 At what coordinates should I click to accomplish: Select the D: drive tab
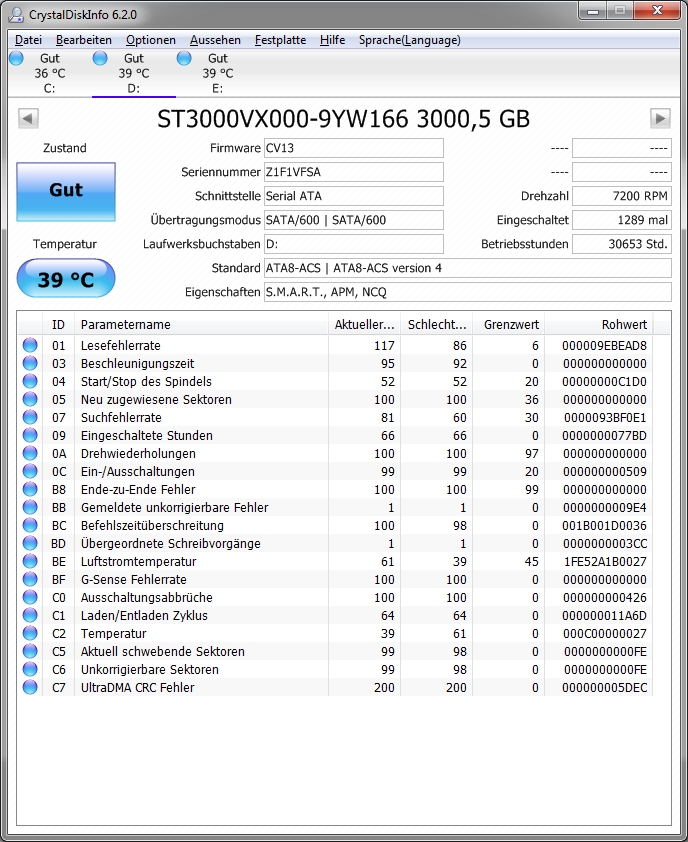click(134, 73)
